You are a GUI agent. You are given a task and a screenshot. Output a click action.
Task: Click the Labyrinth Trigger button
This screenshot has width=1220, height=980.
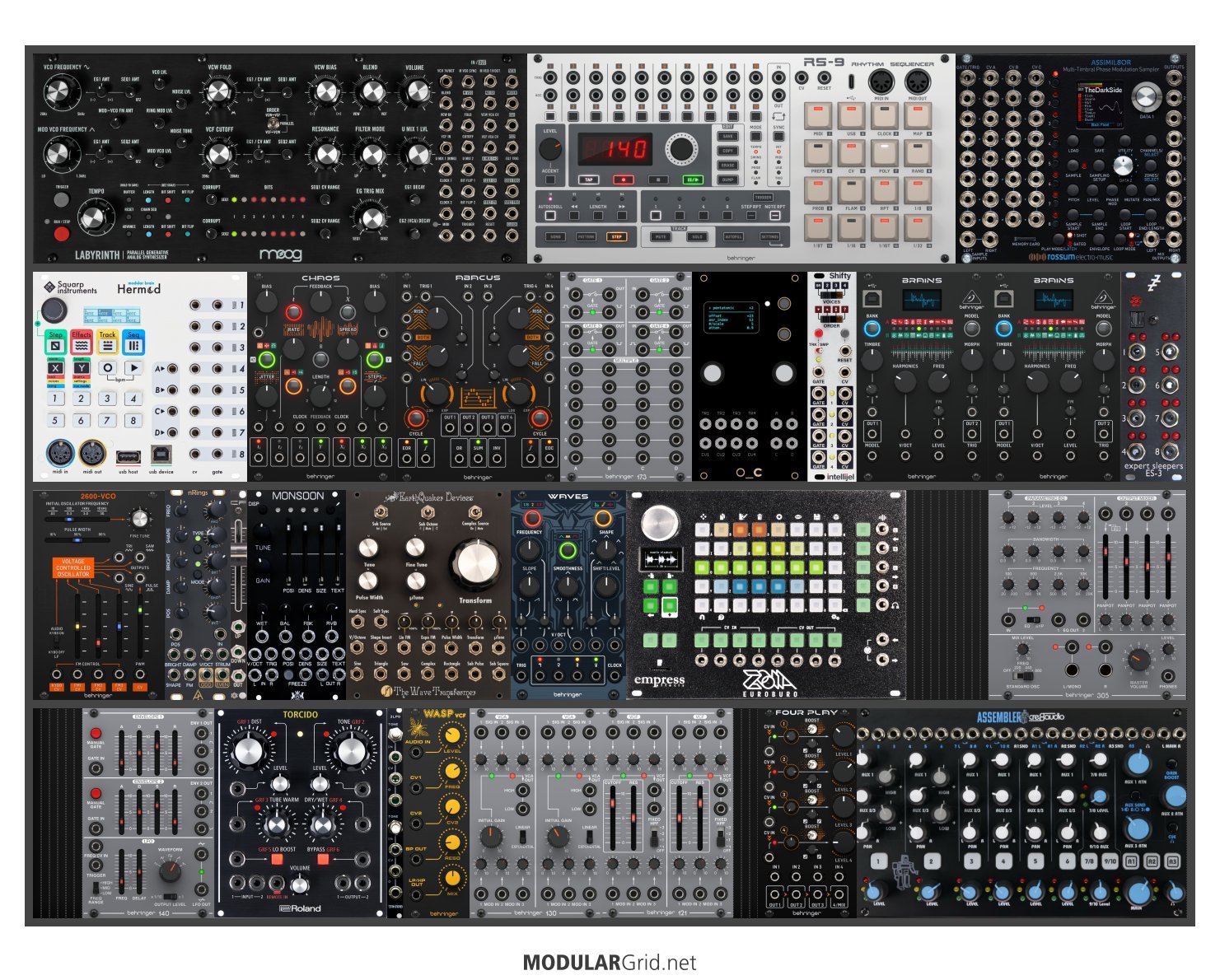click(62, 198)
